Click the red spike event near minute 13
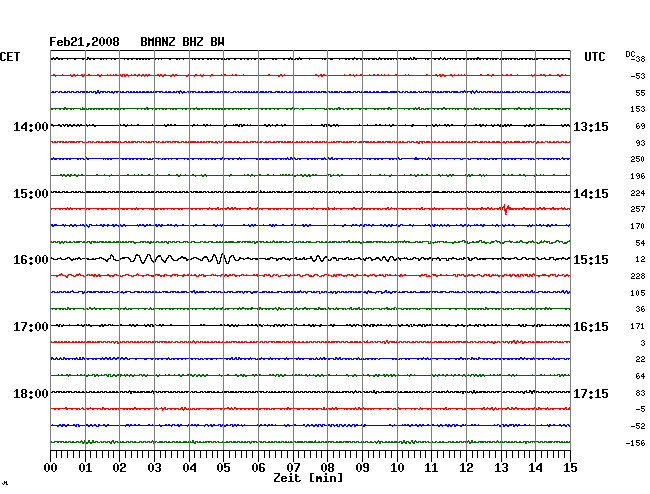This screenshot has height=494, width=650. point(506,209)
